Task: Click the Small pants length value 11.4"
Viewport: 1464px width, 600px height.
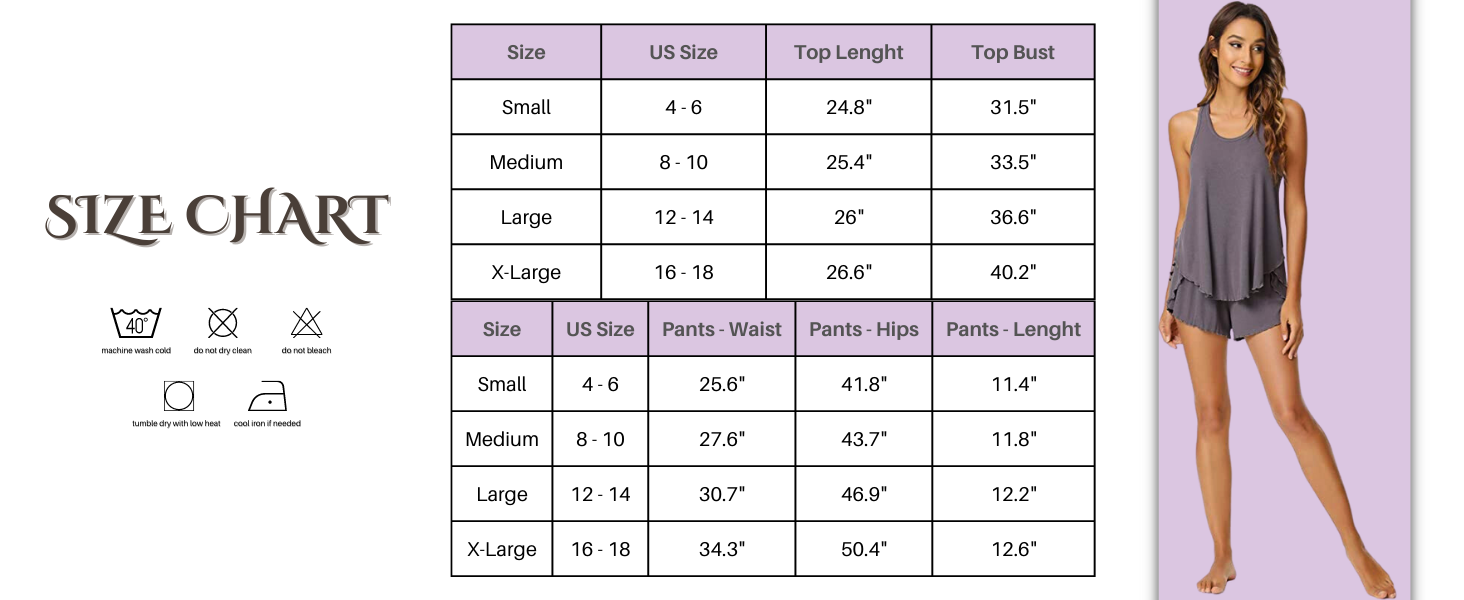Action: point(1013,384)
